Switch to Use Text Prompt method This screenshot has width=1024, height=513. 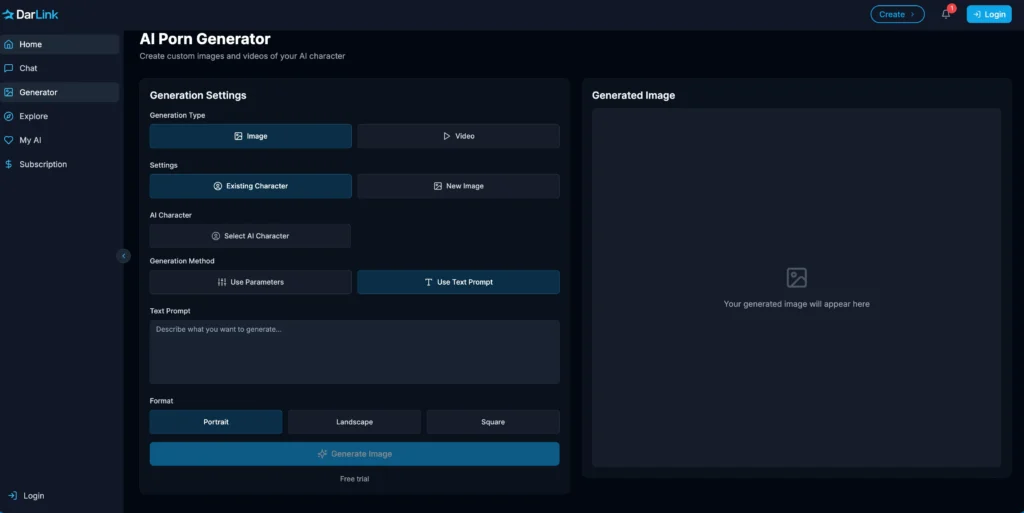pyautogui.click(x=458, y=282)
